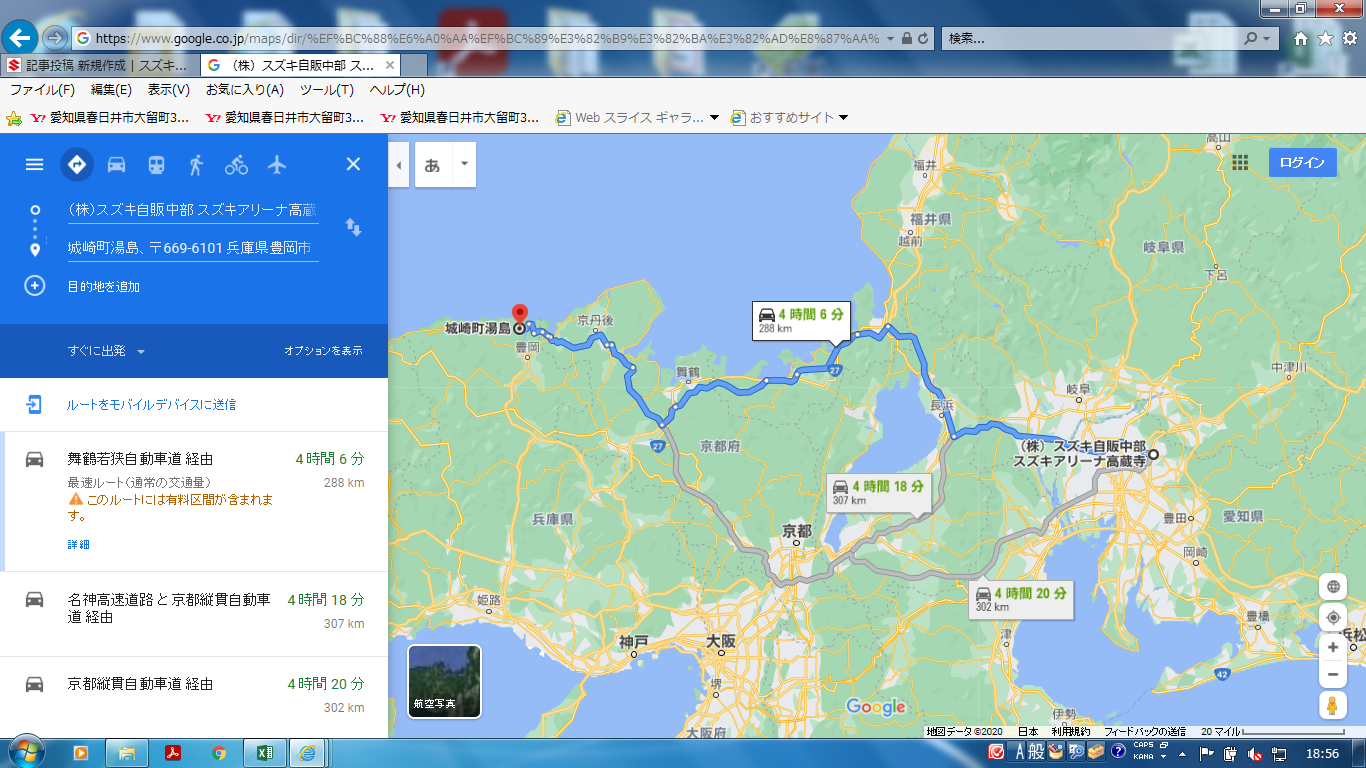Select the cycling travel mode
The height and width of the screenshot is (768, 1366).
236,164
